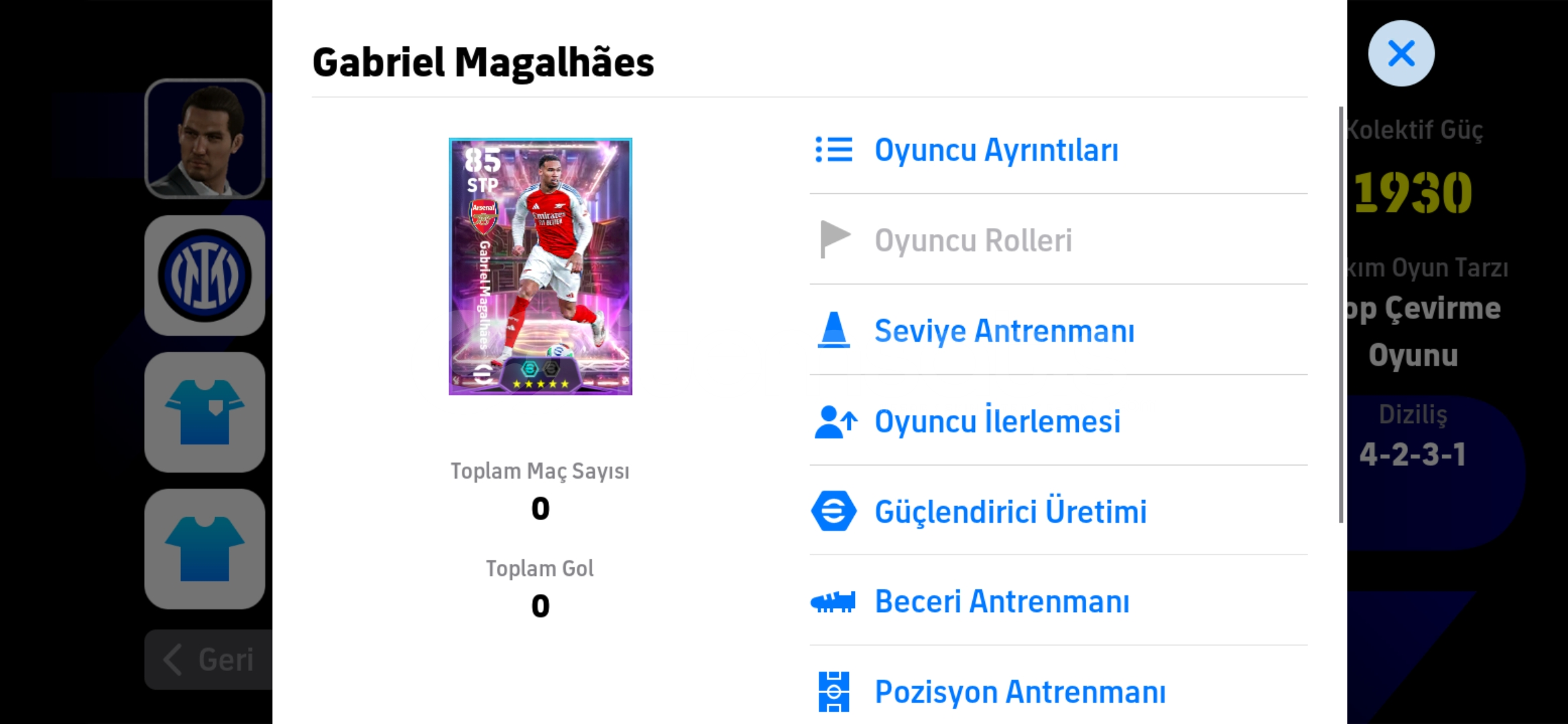
Task: Tap Beceri Antrenmanı text link
Action: click(1002, 601)
